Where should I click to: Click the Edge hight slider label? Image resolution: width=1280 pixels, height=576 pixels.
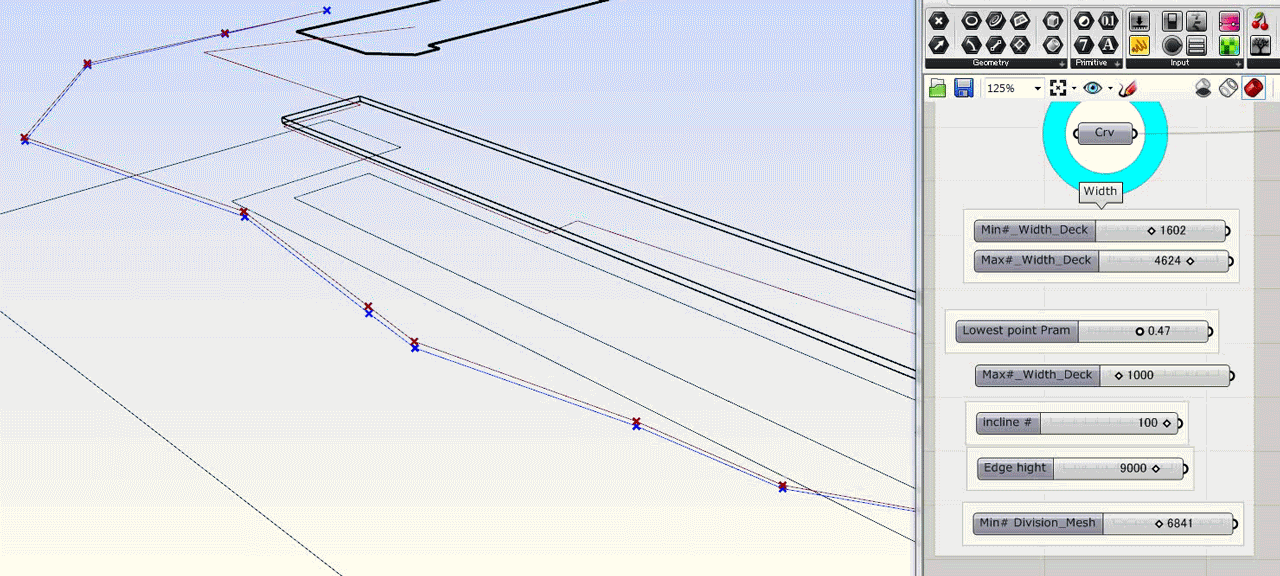(1015, 468)
